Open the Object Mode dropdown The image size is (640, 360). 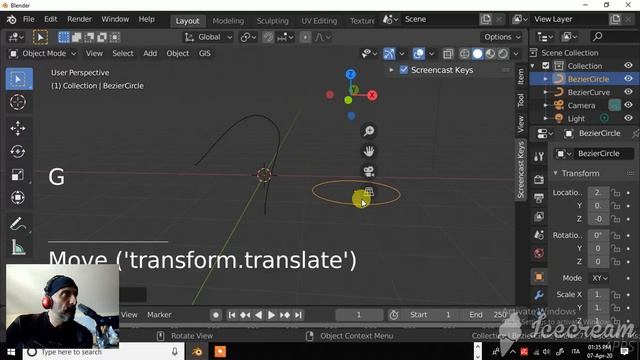(42, 53)
